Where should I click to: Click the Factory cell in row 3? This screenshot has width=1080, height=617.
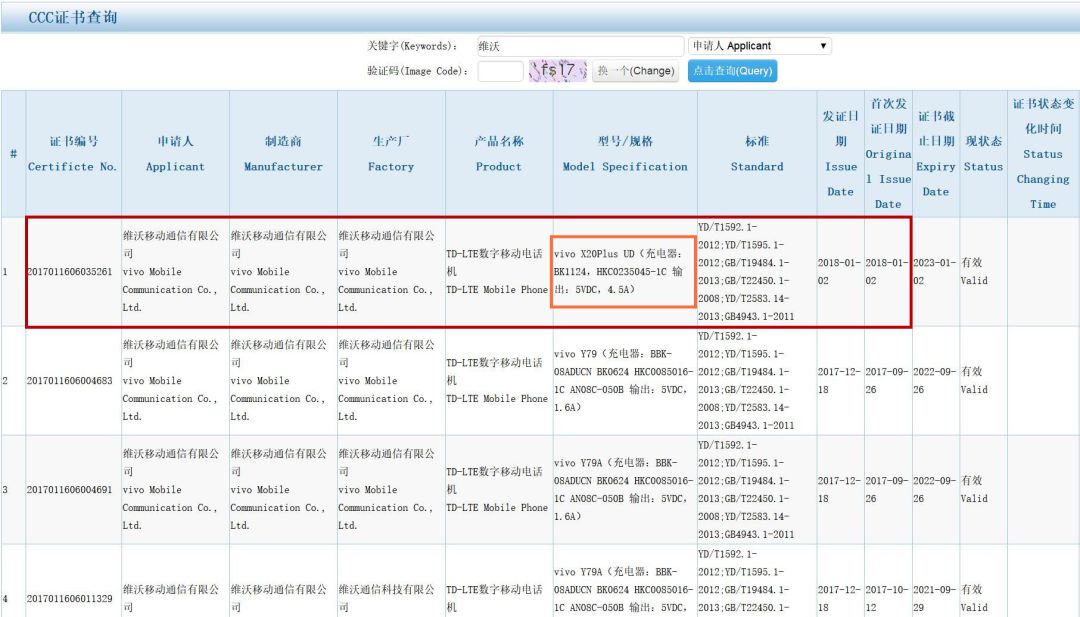click(391, 489)
